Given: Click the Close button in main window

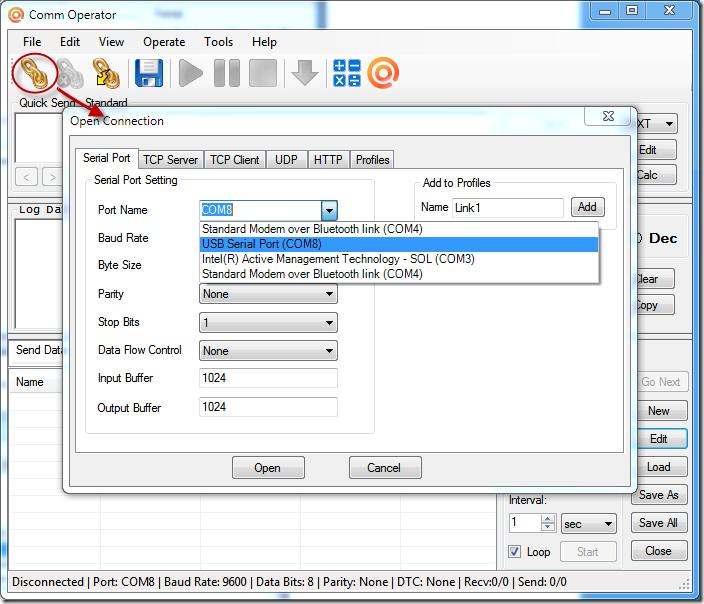Looking at the screenshot, I should 659,551.
